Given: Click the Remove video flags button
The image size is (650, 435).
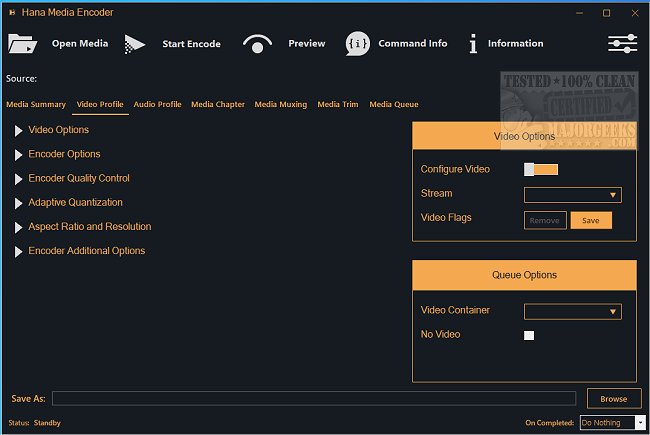Looking at the screenshot, I should coord(545,221).
